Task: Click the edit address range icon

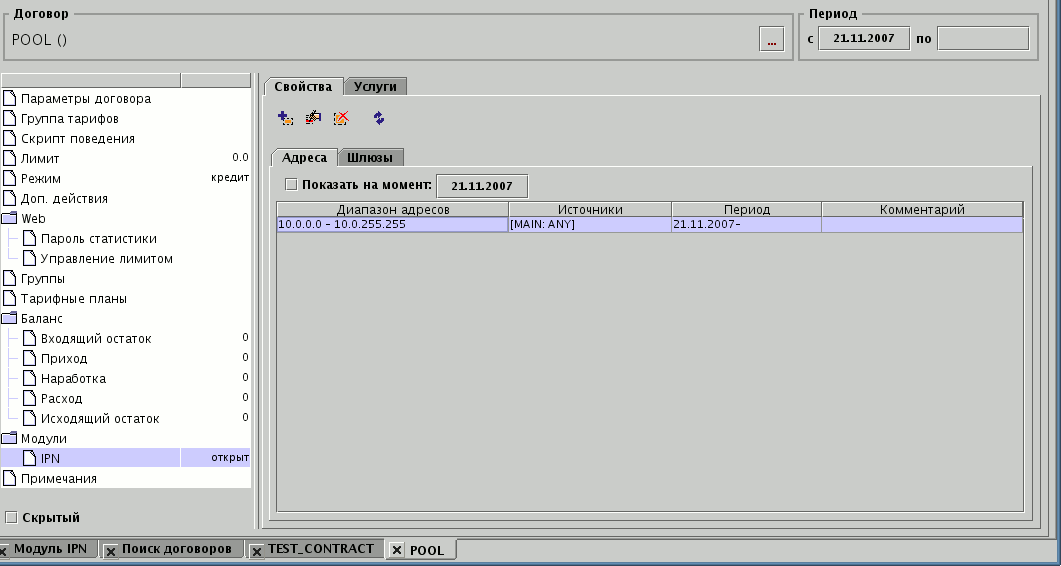Action: pos(313,119)
